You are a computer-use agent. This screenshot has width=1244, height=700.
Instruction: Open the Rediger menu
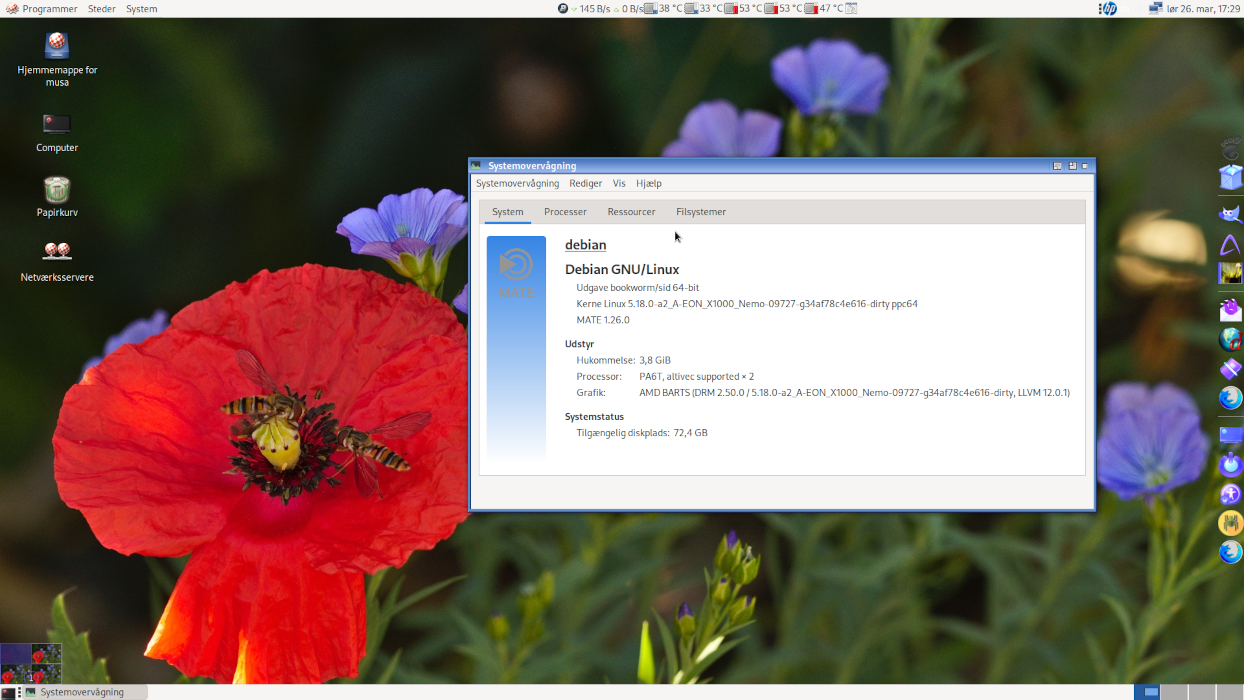click(586, 183)
